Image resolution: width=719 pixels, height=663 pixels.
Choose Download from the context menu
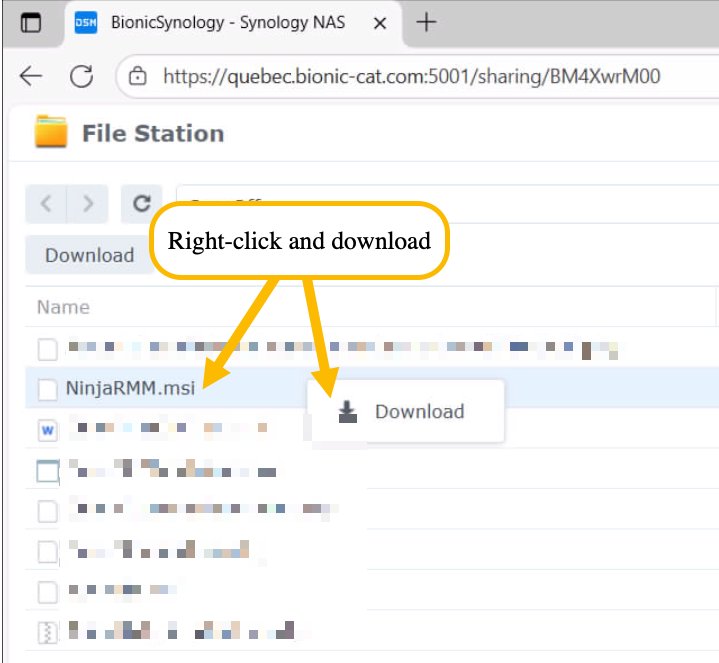pyautogui.click(x=406, y=411)
